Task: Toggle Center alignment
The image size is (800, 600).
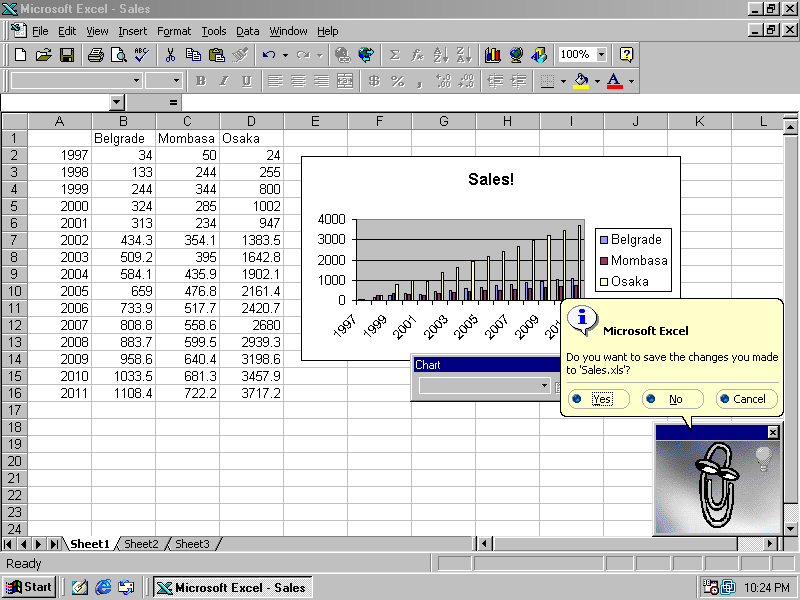Action: 298,81
